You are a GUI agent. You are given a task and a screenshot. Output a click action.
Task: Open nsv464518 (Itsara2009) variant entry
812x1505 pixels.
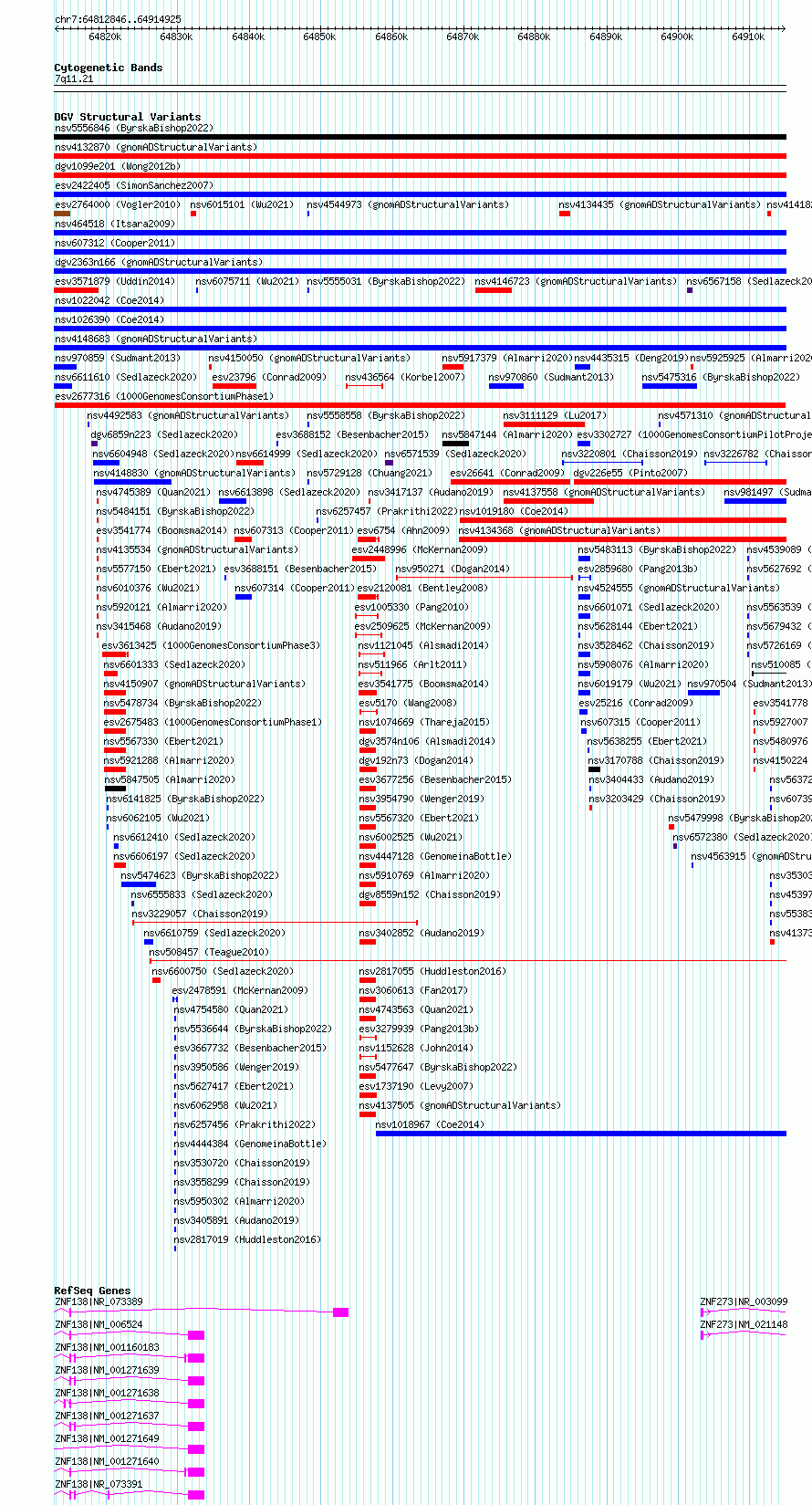(x=115, y=224)
